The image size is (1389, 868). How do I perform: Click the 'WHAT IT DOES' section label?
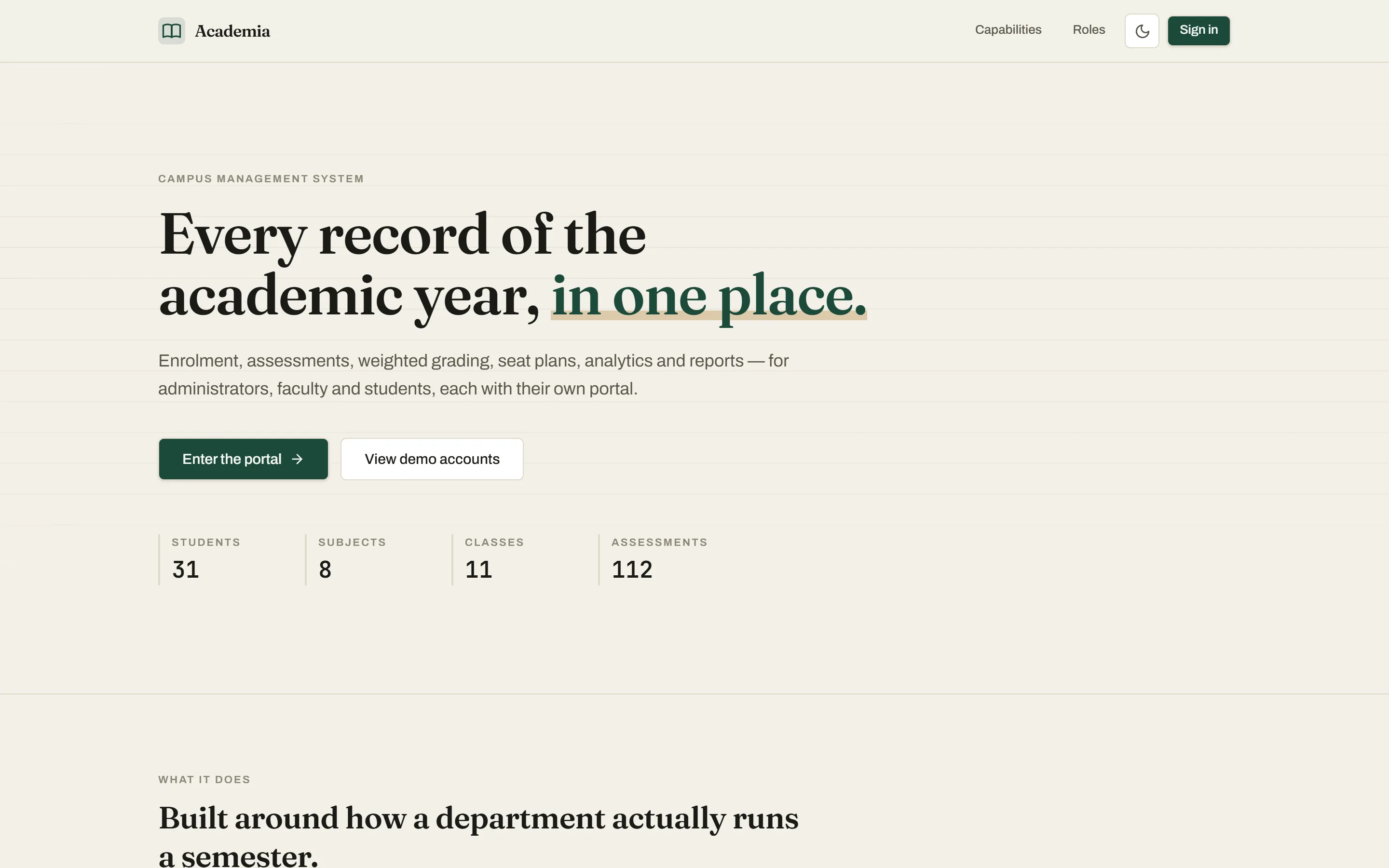coord(204,780)
